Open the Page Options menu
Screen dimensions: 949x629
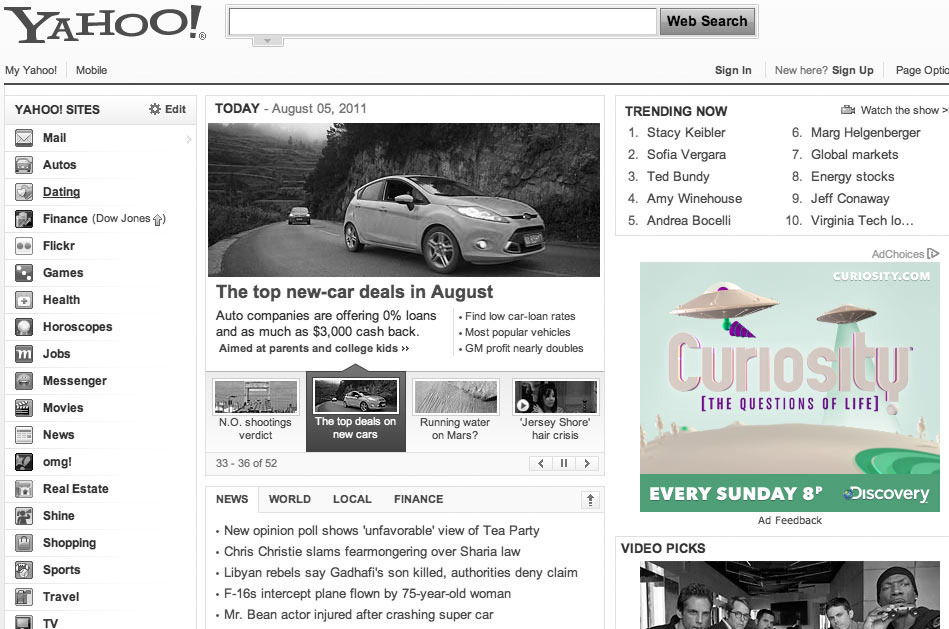pyautogui.click(x=922, y=70)
